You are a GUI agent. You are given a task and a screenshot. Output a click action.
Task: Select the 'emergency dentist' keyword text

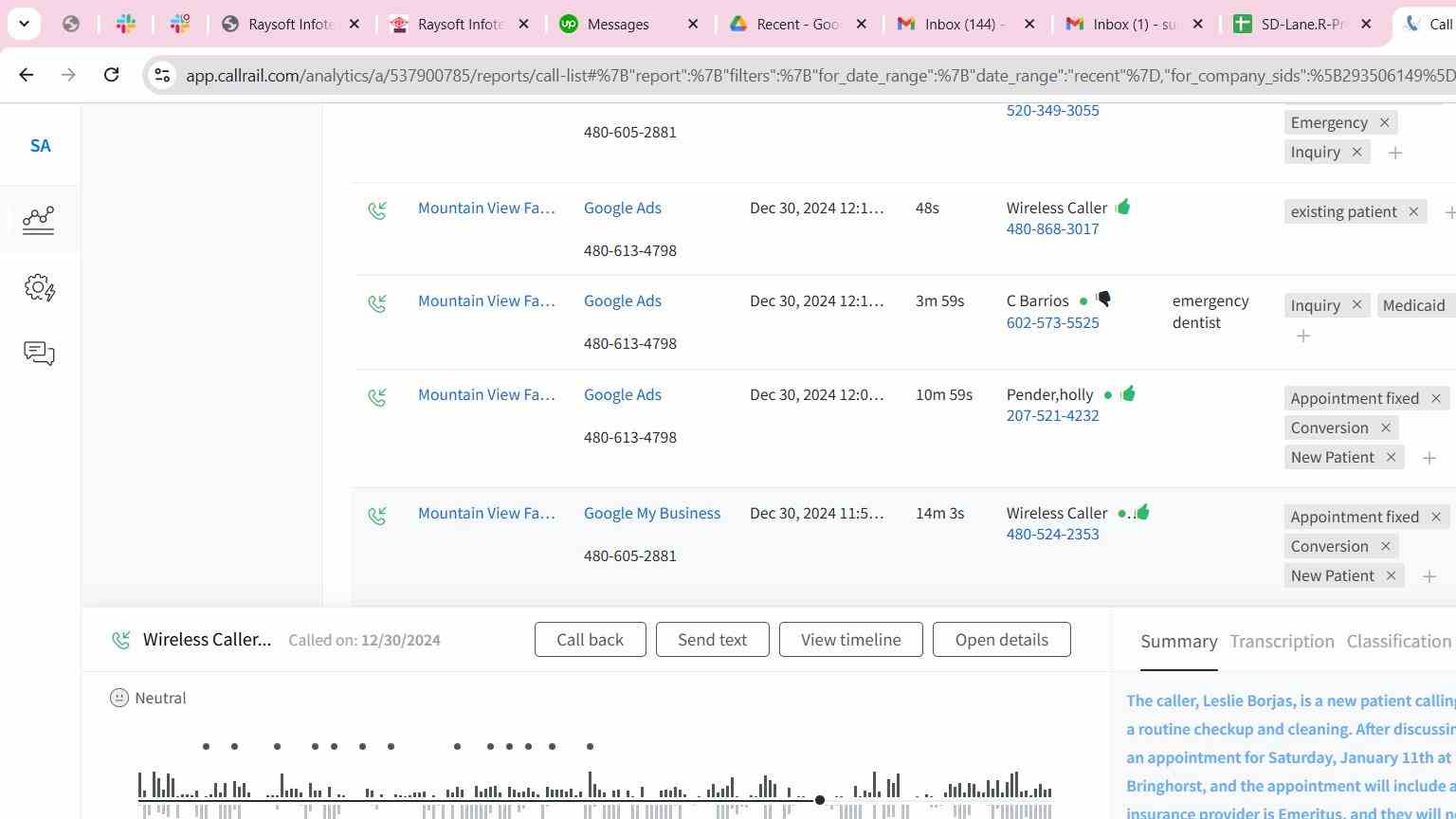point(1210,312)
